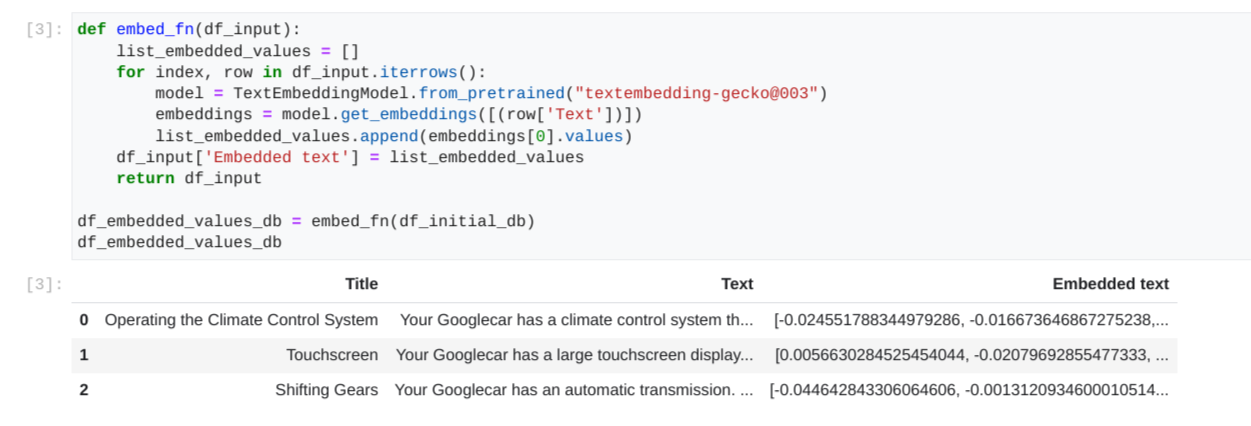Place cursor on 'list_embedded_values = []' line
The image size is (1251, 426).
click(237, 51)
